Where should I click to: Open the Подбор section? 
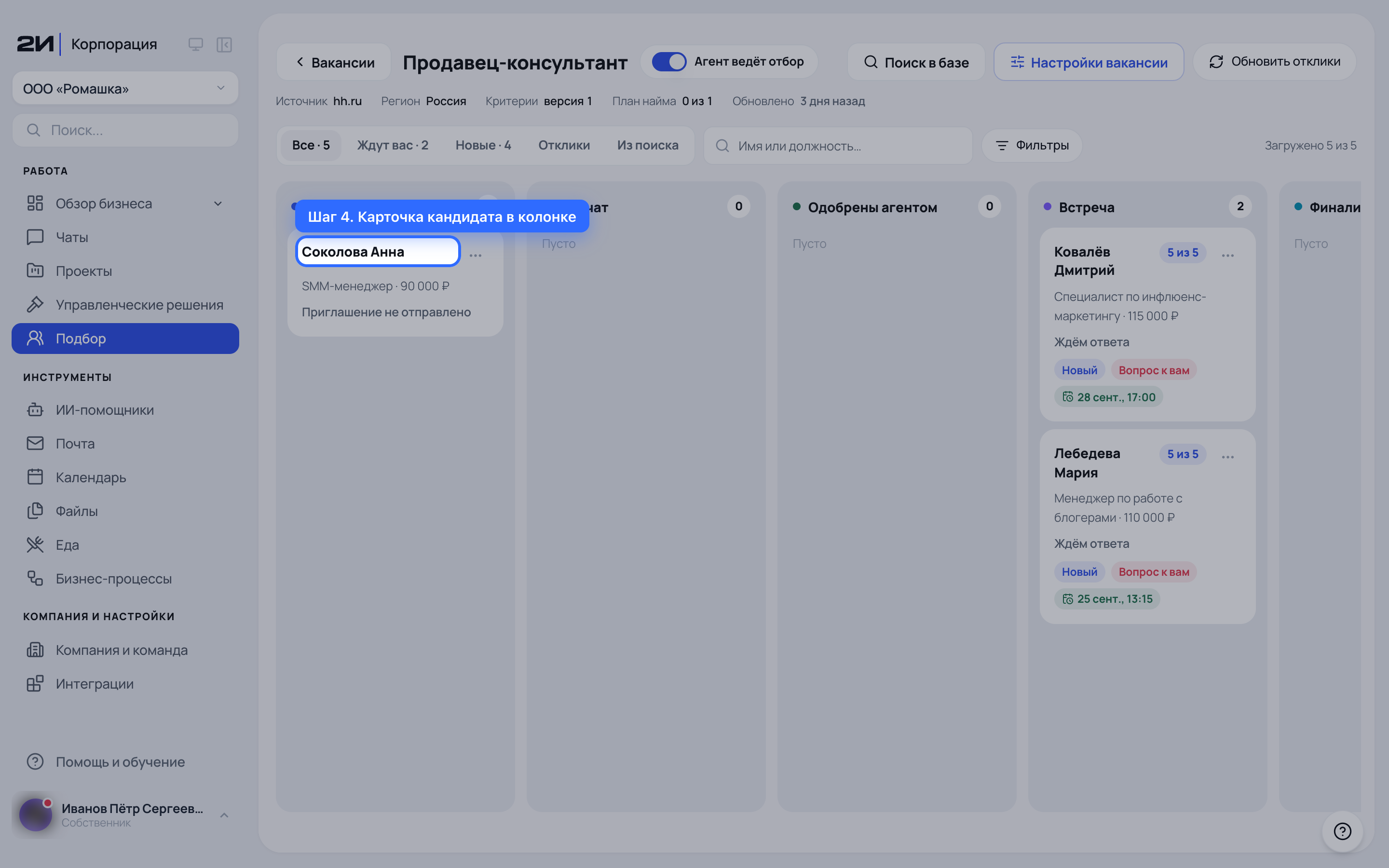tap(125, 339)
